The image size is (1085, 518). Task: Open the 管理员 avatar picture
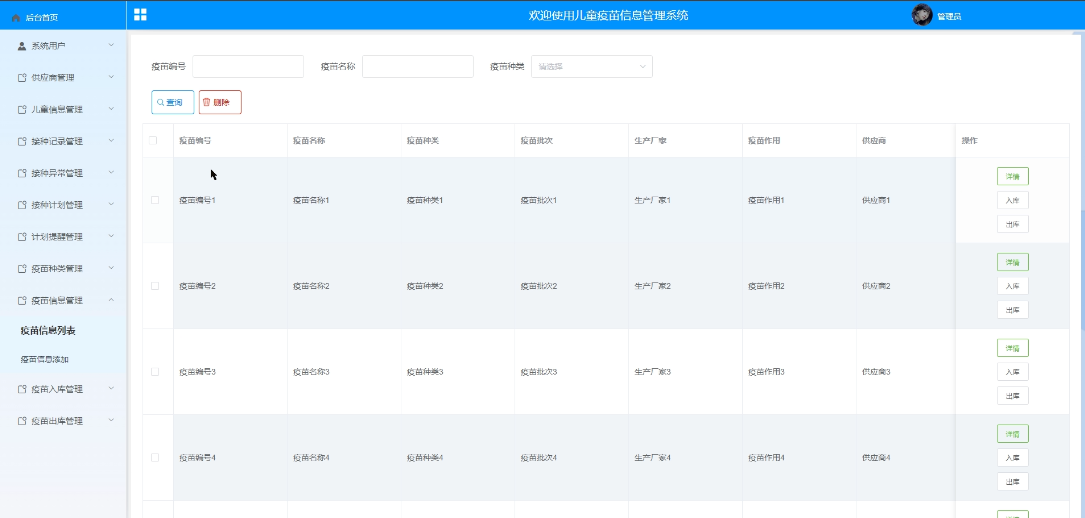pyautogui.click(x=922, y=15)
